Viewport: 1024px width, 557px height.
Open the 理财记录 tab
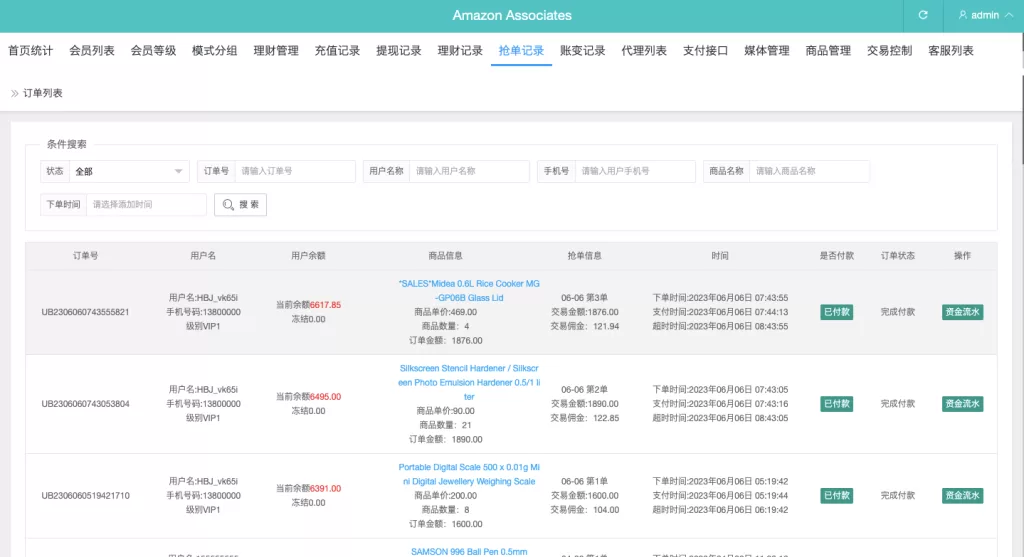pyautogui.click(x=460, y=50)
